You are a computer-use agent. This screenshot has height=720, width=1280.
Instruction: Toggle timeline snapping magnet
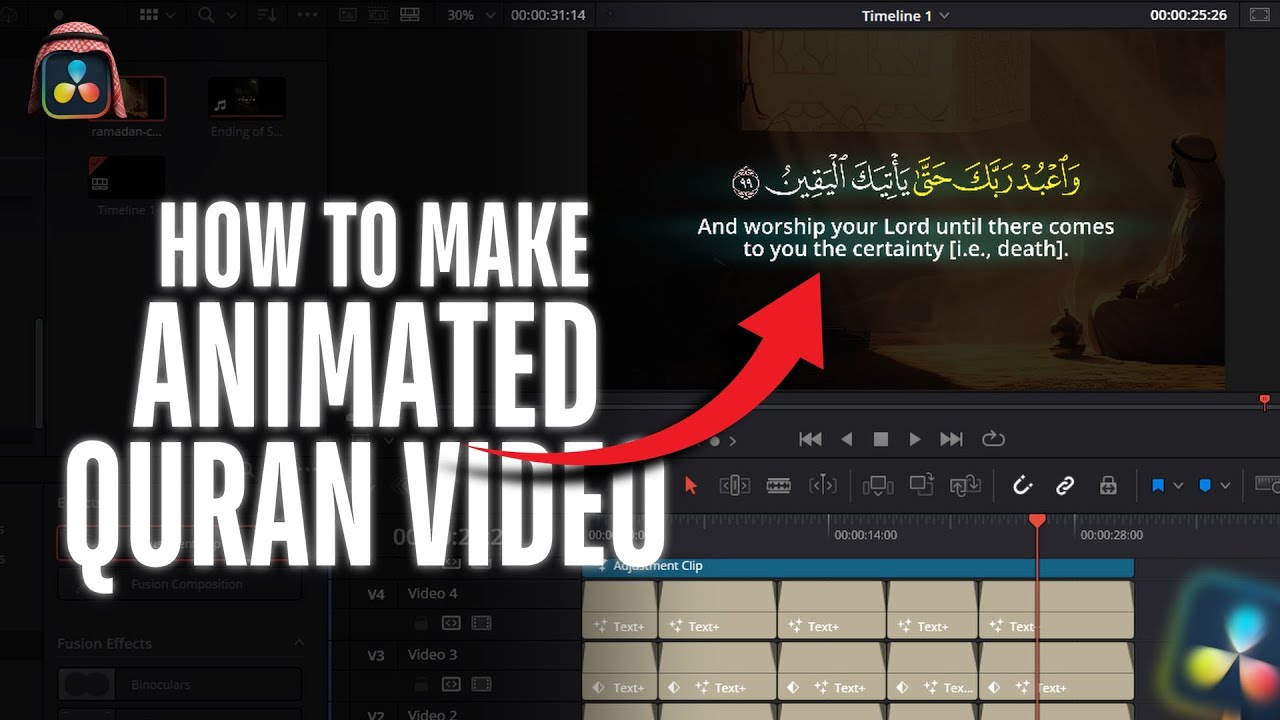pos(1022,486)
